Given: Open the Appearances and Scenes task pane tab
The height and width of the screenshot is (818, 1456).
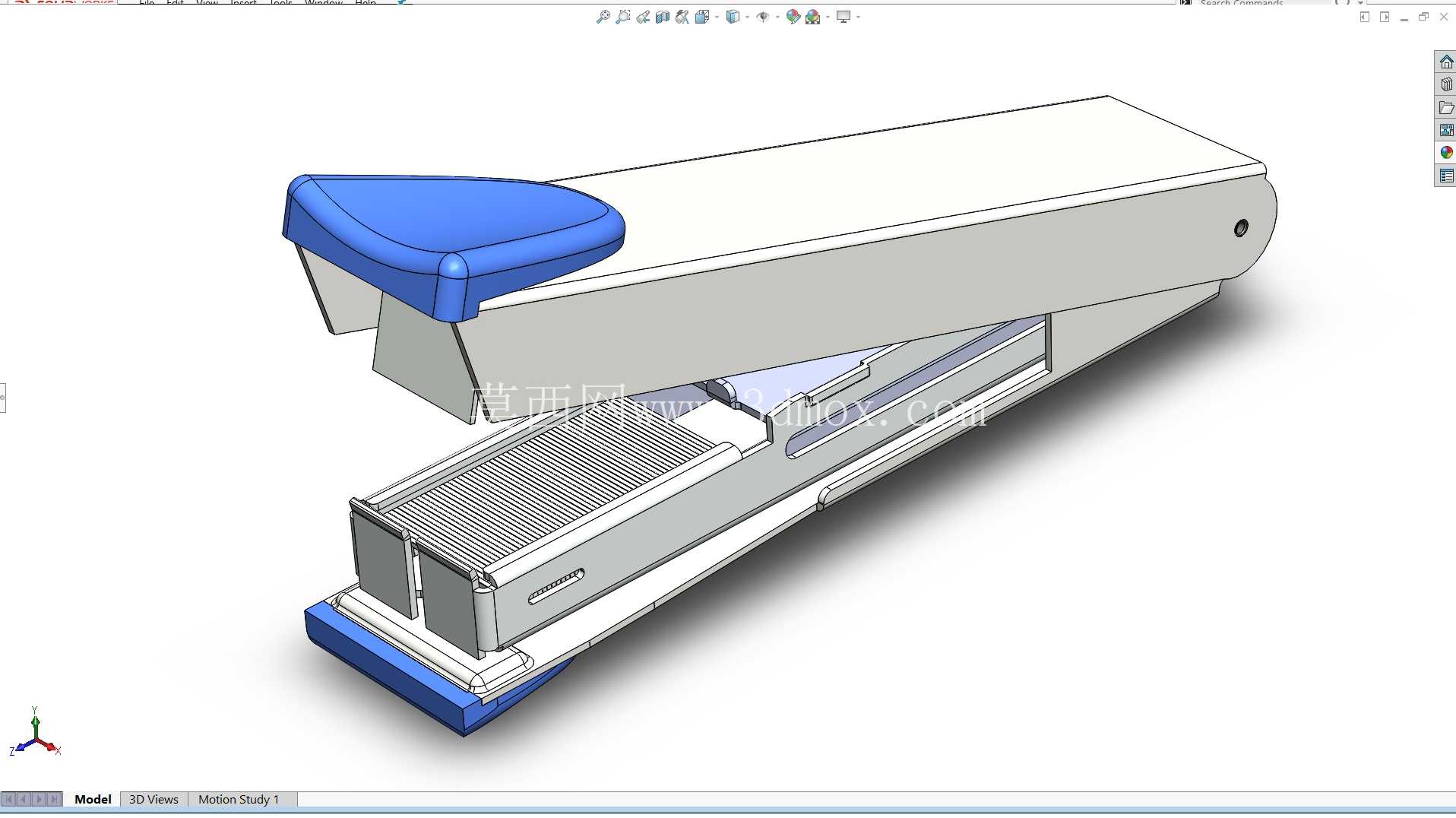Looking at the screenshot, I should (x=1446, y=153).
